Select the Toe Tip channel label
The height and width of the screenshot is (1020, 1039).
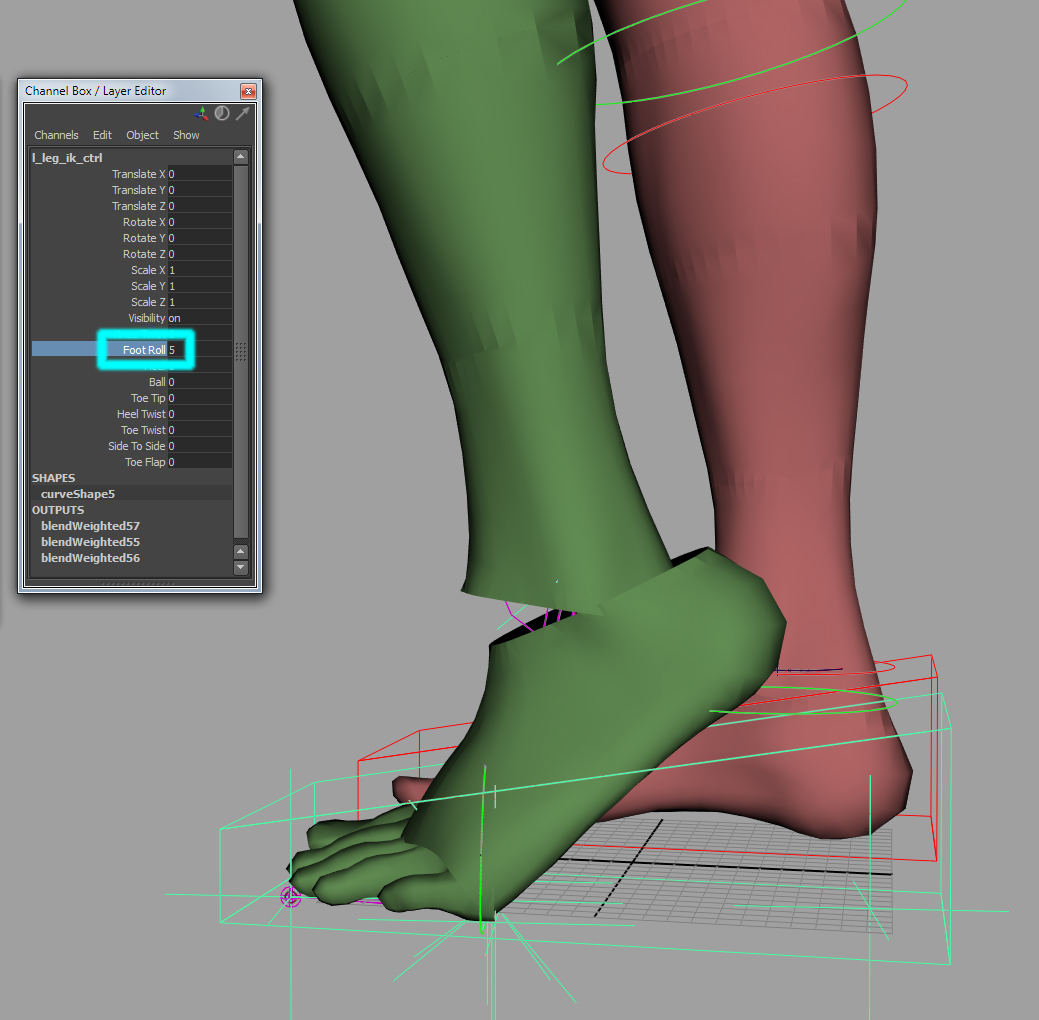coord(148,398)
